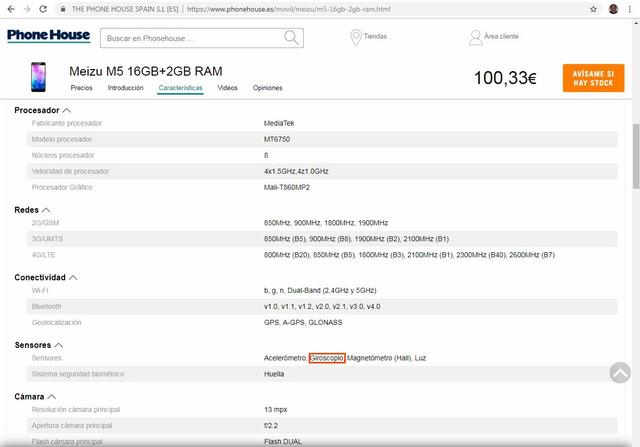Select the Características tab

click(180, 88)
